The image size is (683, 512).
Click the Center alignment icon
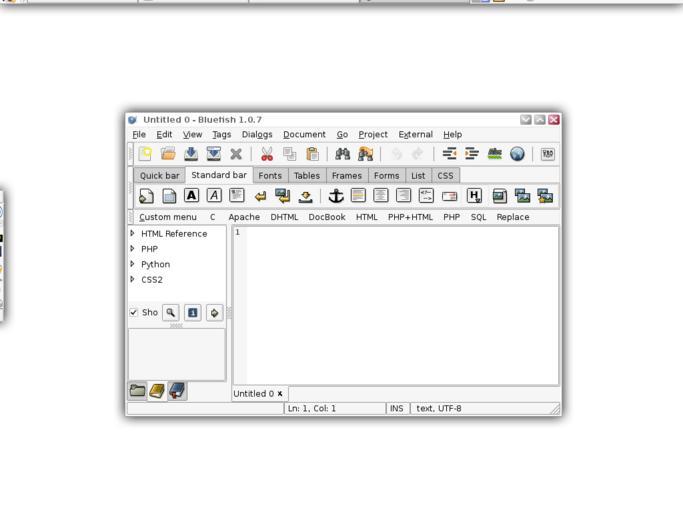[381, 195]
